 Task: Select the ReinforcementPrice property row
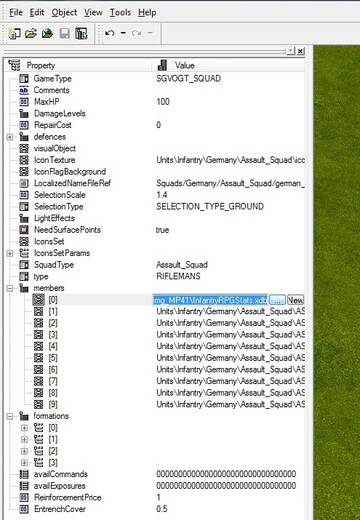(155, 497)
